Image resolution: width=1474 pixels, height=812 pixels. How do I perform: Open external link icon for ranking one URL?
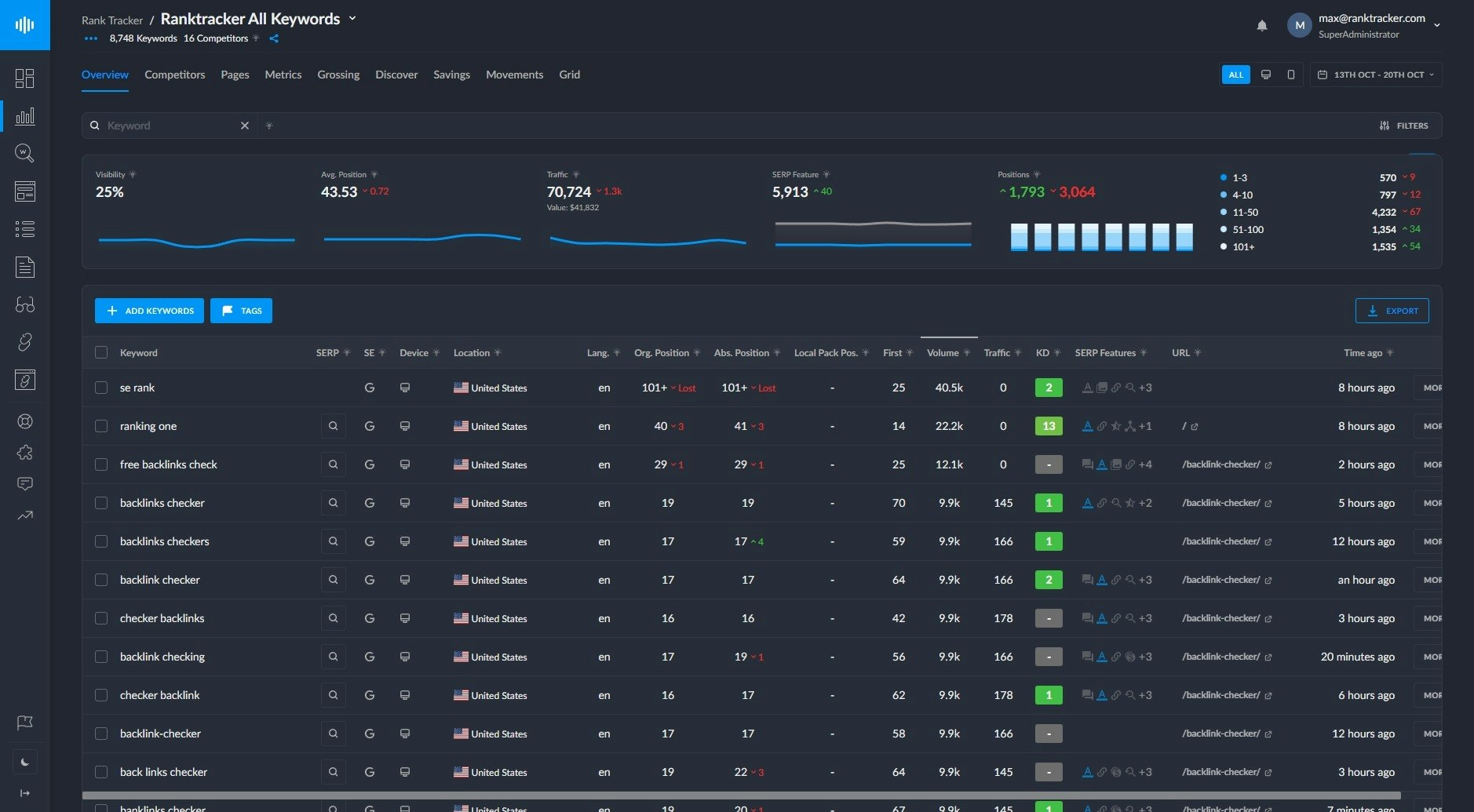[1195, 427]
